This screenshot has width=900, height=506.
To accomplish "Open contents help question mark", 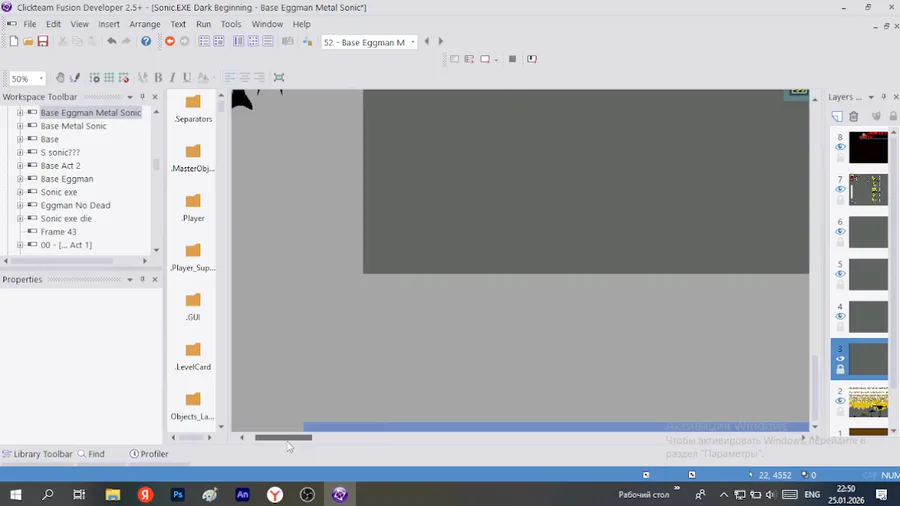I will pos(146,41).
